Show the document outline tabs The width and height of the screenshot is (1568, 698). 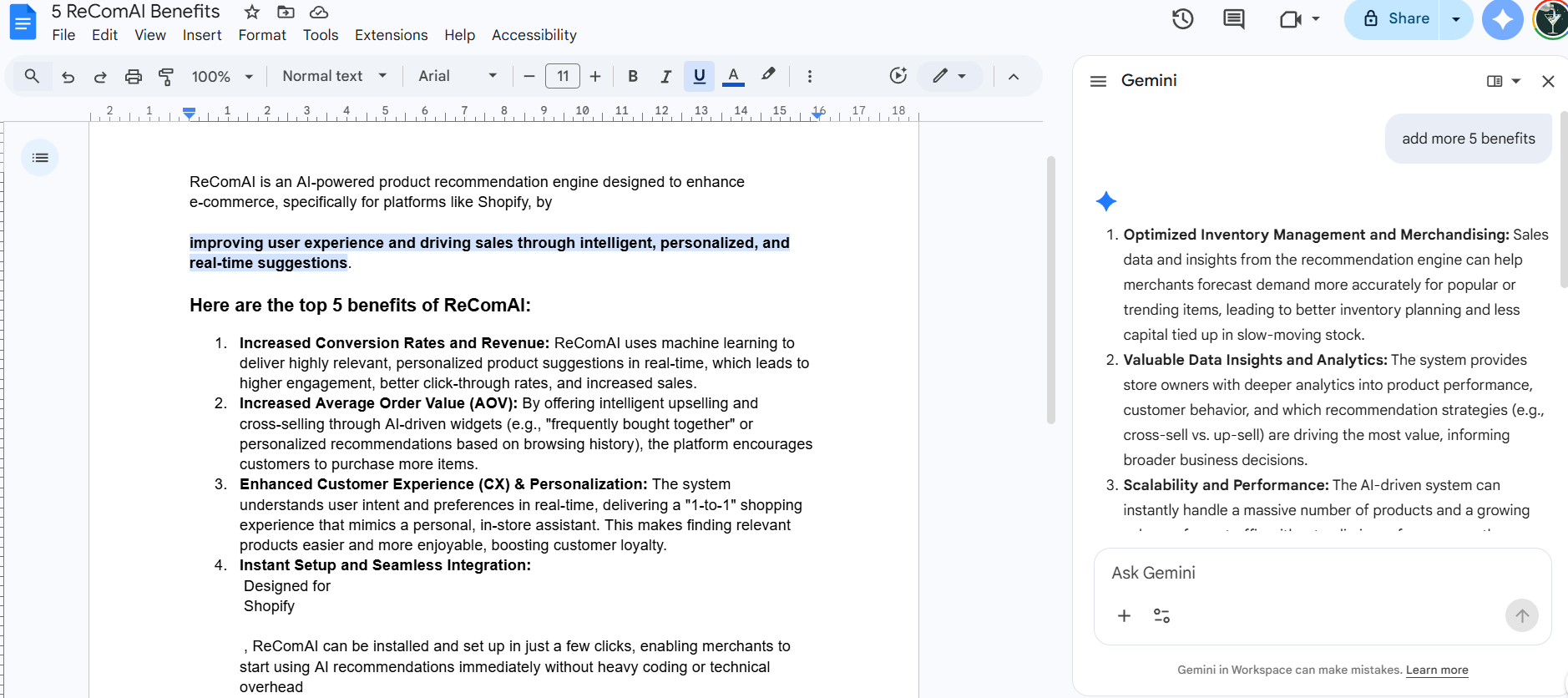[x=40, y=158]
